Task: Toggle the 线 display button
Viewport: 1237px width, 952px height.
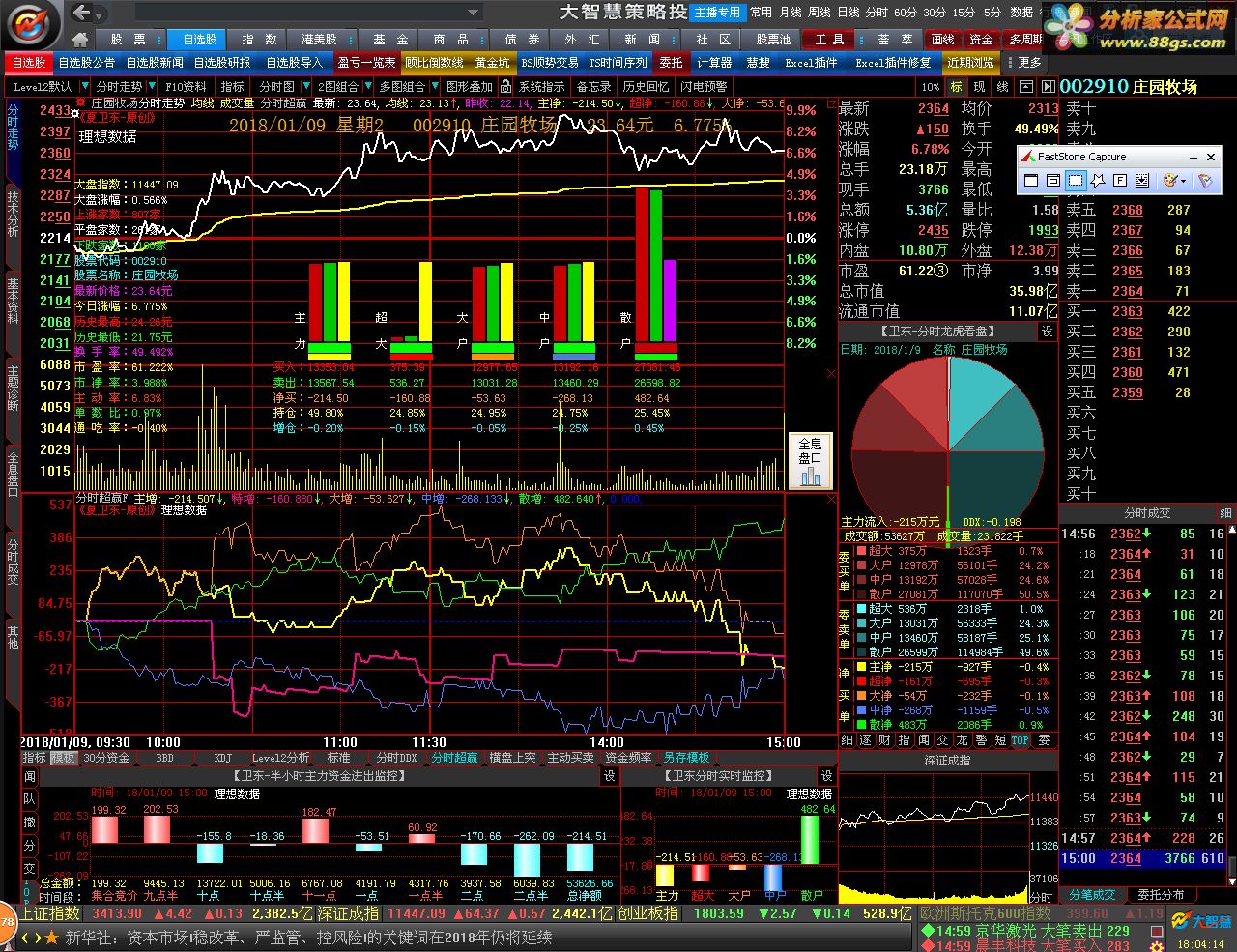Action: click(1002, 87)
